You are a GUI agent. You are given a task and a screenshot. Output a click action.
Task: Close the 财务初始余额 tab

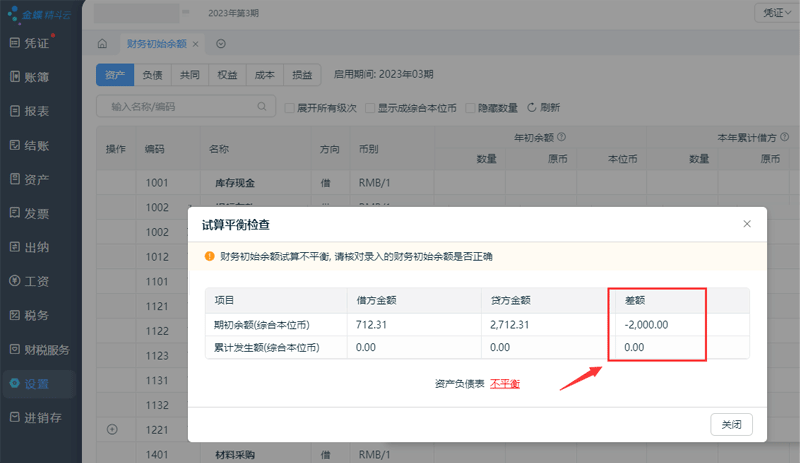pyautogui.click(x=196, y=44)
